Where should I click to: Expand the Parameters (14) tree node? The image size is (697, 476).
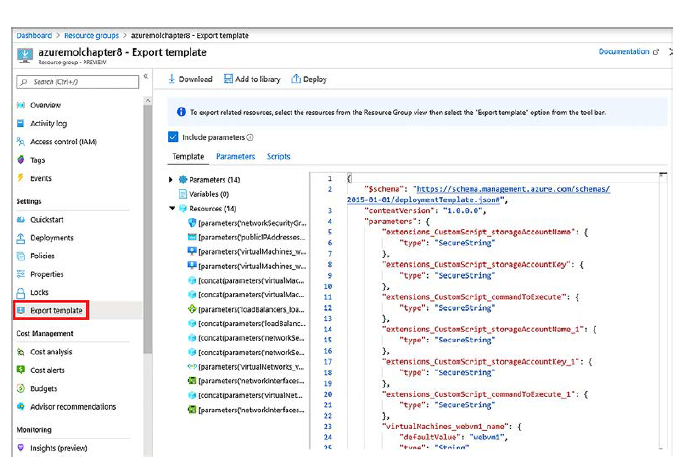(171, 180)
